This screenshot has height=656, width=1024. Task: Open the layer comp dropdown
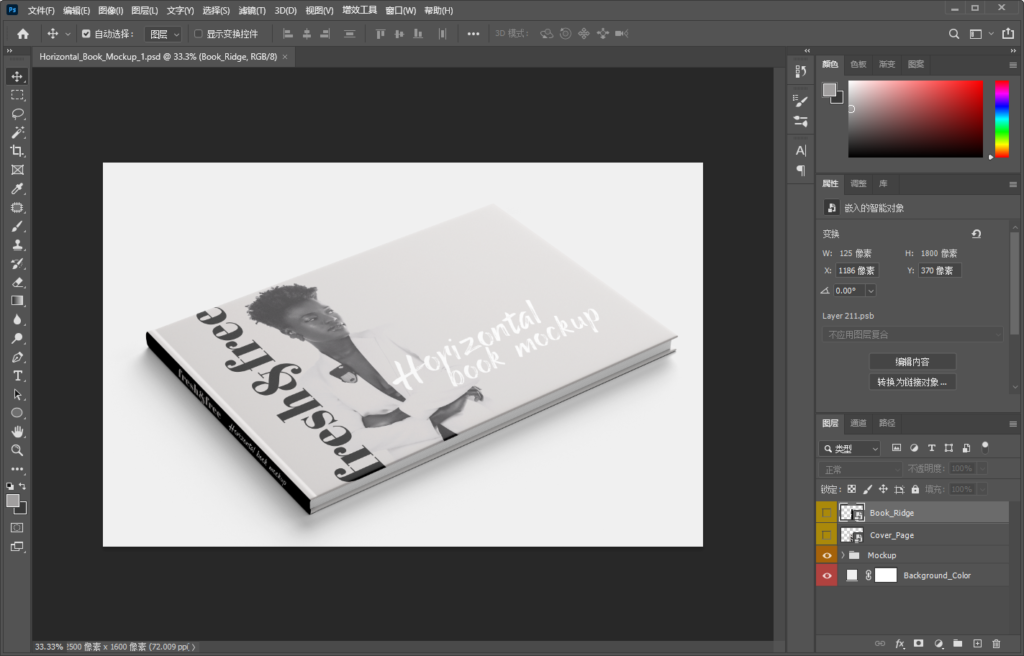tap(912, 335)
